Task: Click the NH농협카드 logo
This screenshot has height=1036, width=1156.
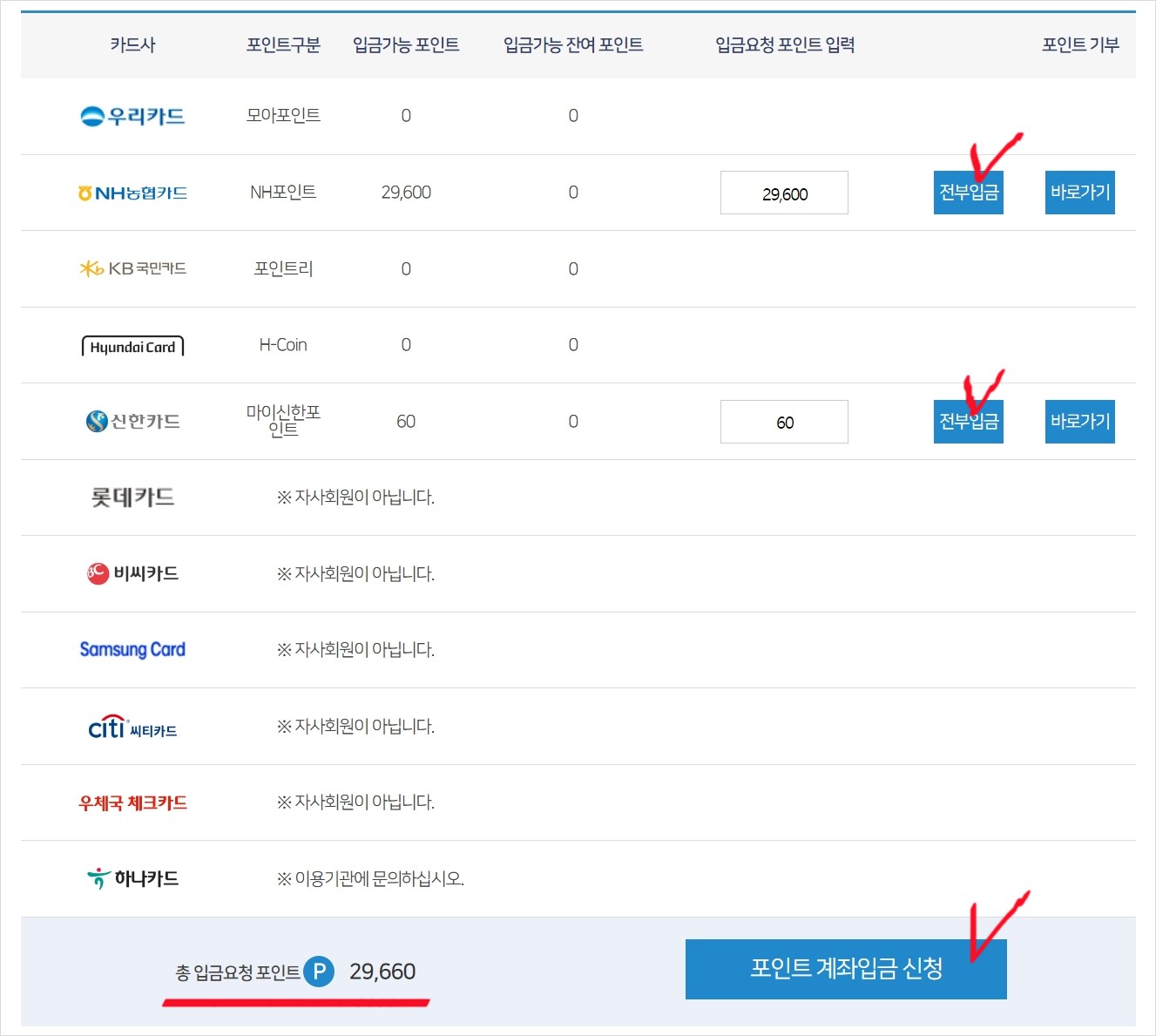Action: tap(132, 193)
